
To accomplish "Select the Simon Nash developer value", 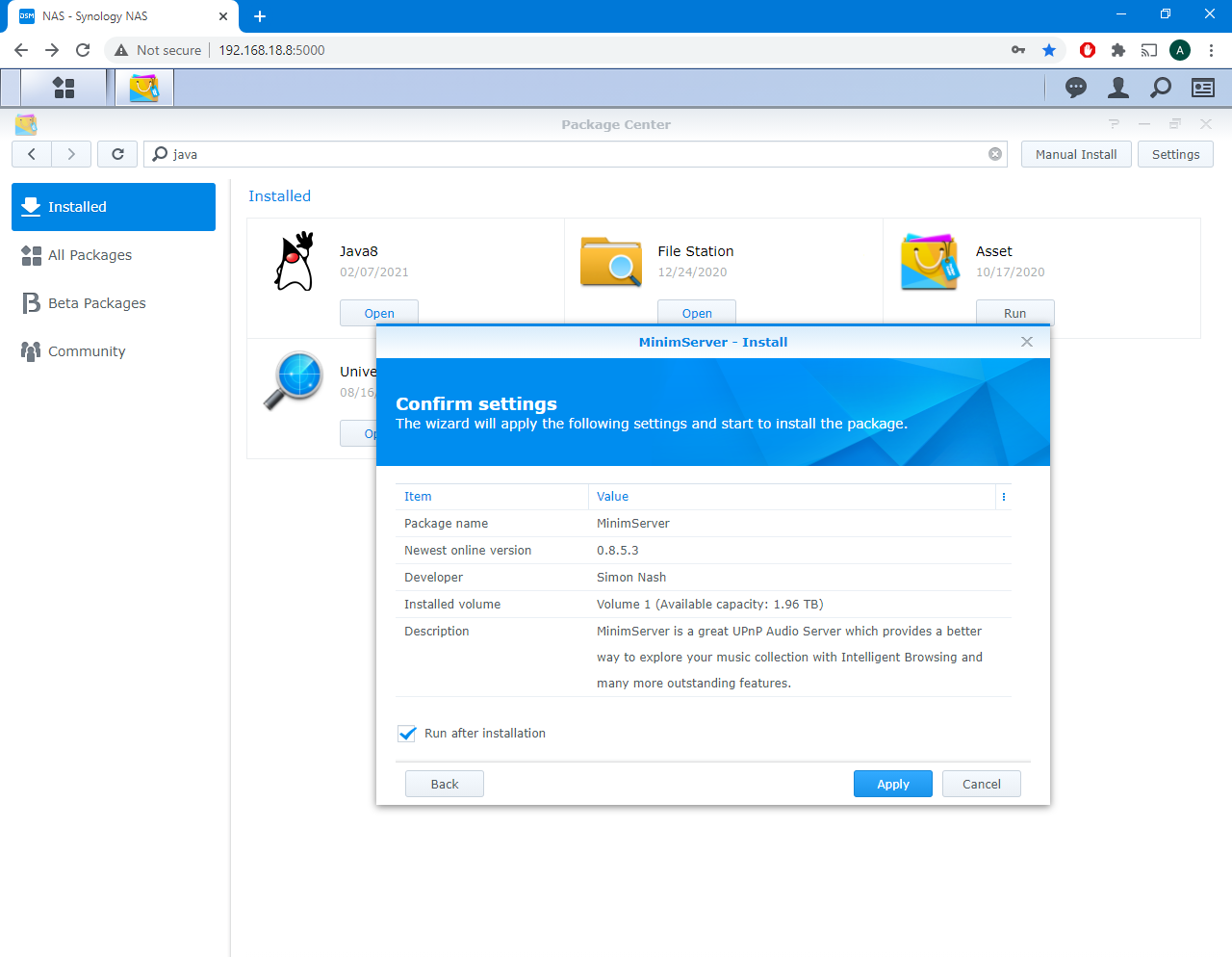I will click(631, 578).
